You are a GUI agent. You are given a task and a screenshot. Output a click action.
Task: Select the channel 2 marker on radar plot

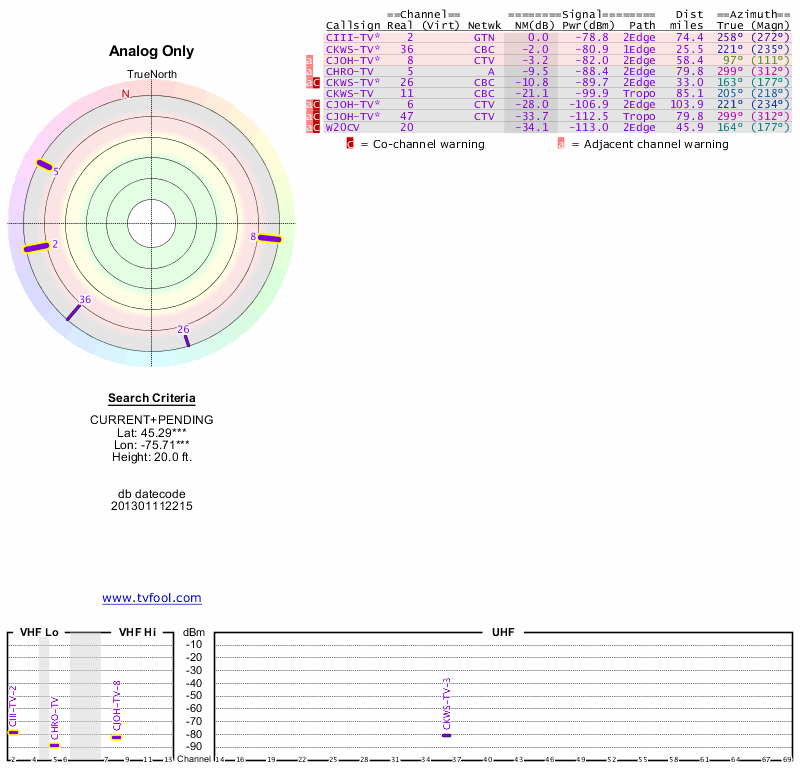coord(36,247)
